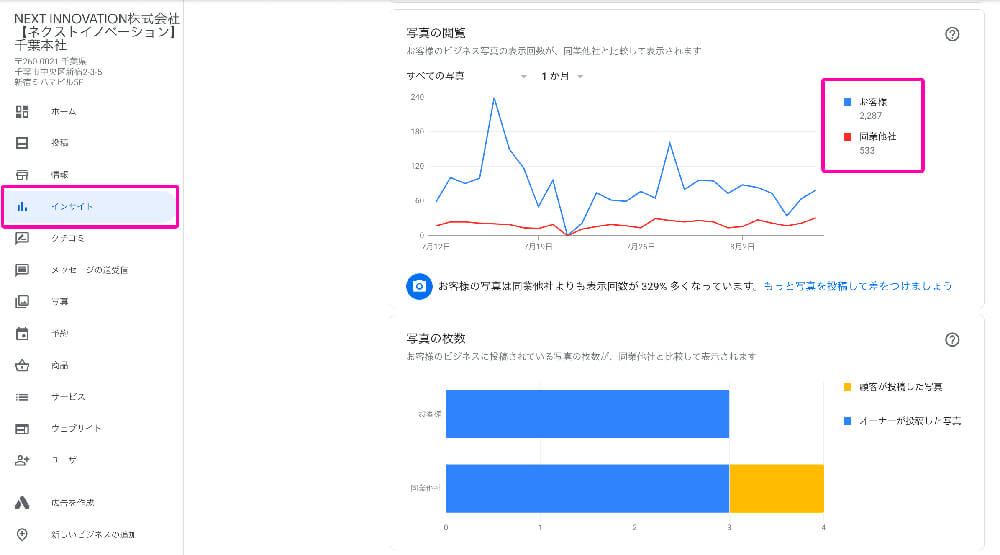This screenshot has height=555, width=1000.
Task: Click the 写真の枚数 heading
Action: 436,339
